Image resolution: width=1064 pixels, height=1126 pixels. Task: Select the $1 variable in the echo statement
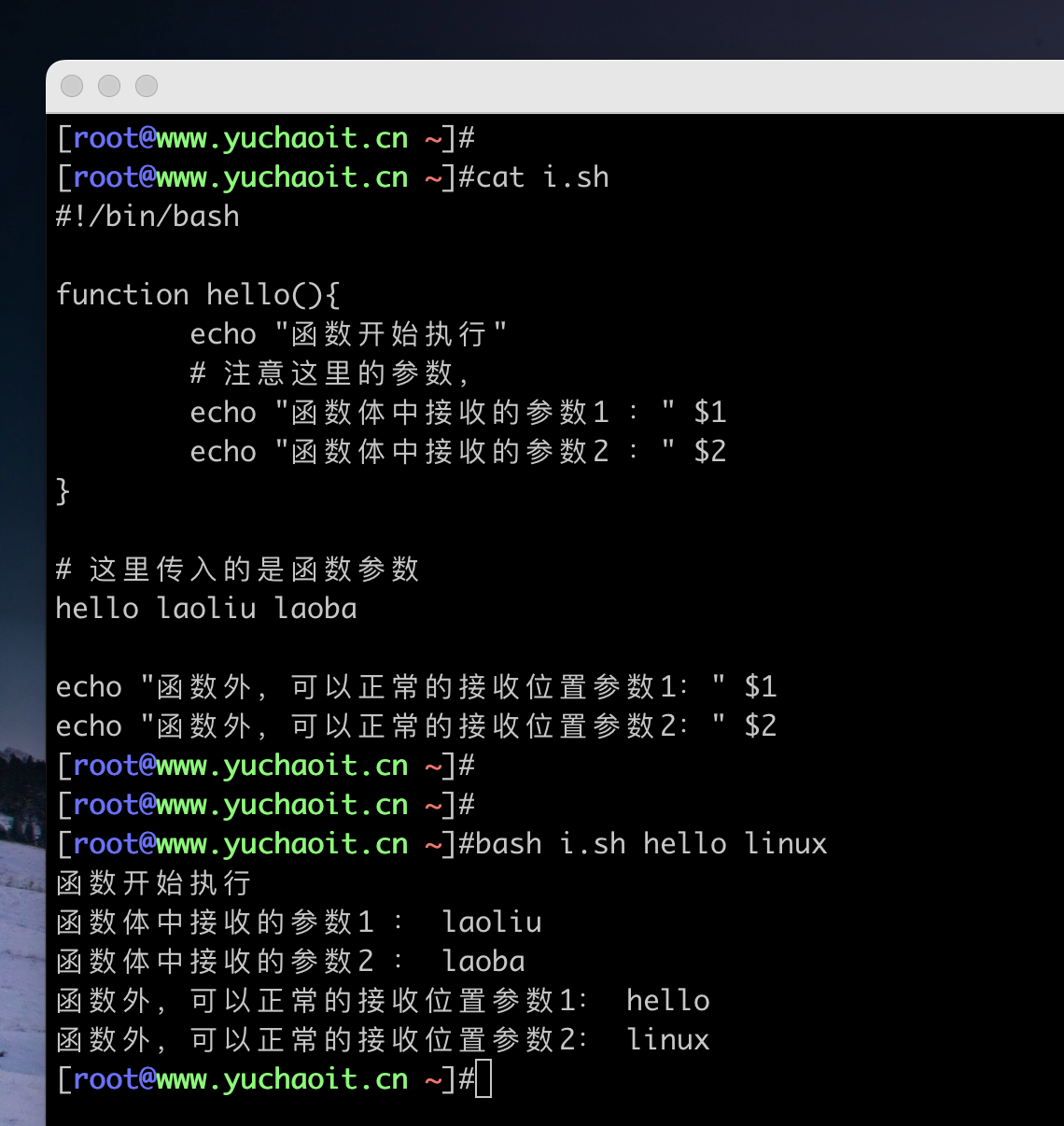click(x=712, y=412)
